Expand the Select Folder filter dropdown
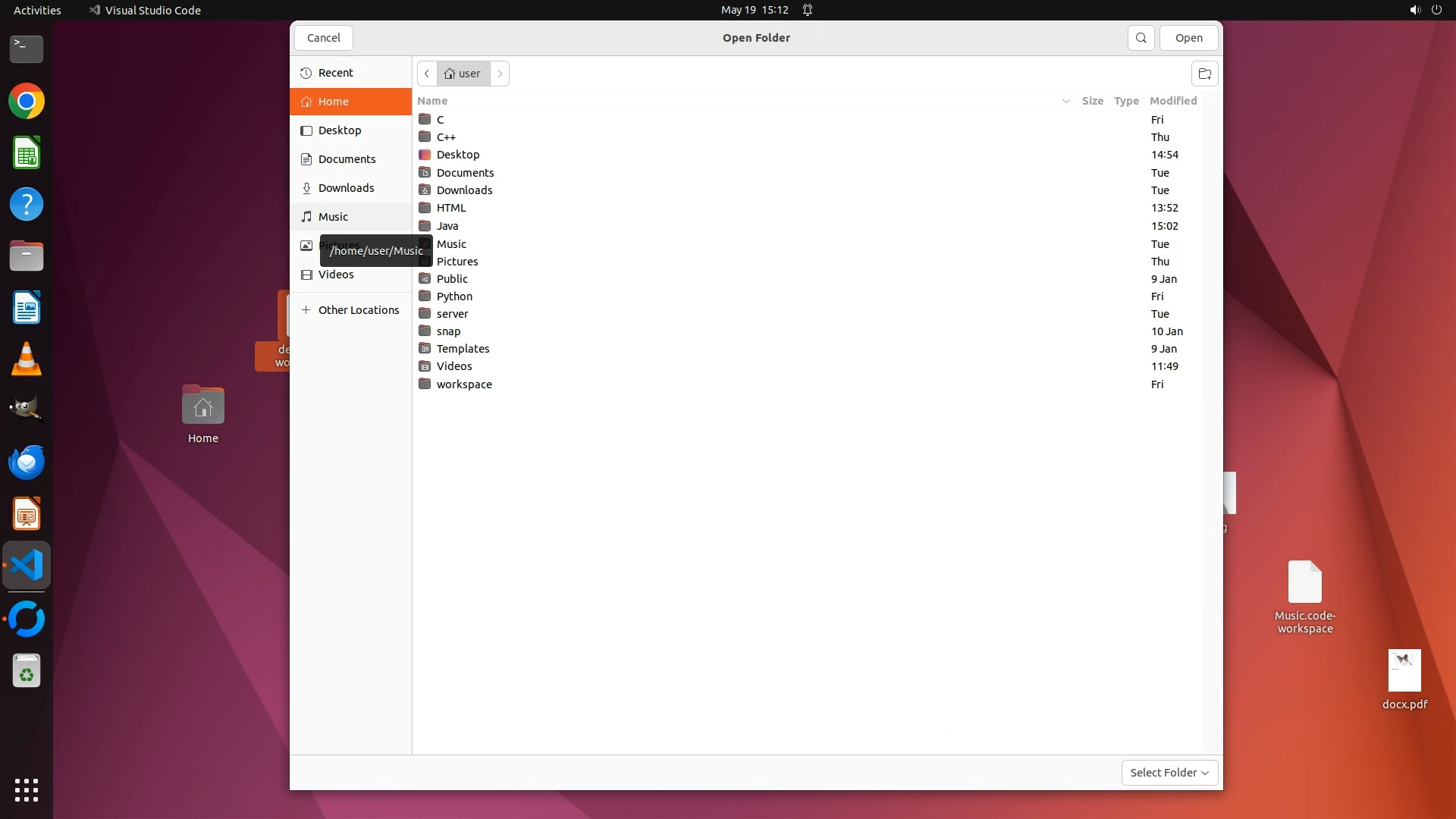This screenshot has width=1456, height=819. click(1169, 773)
